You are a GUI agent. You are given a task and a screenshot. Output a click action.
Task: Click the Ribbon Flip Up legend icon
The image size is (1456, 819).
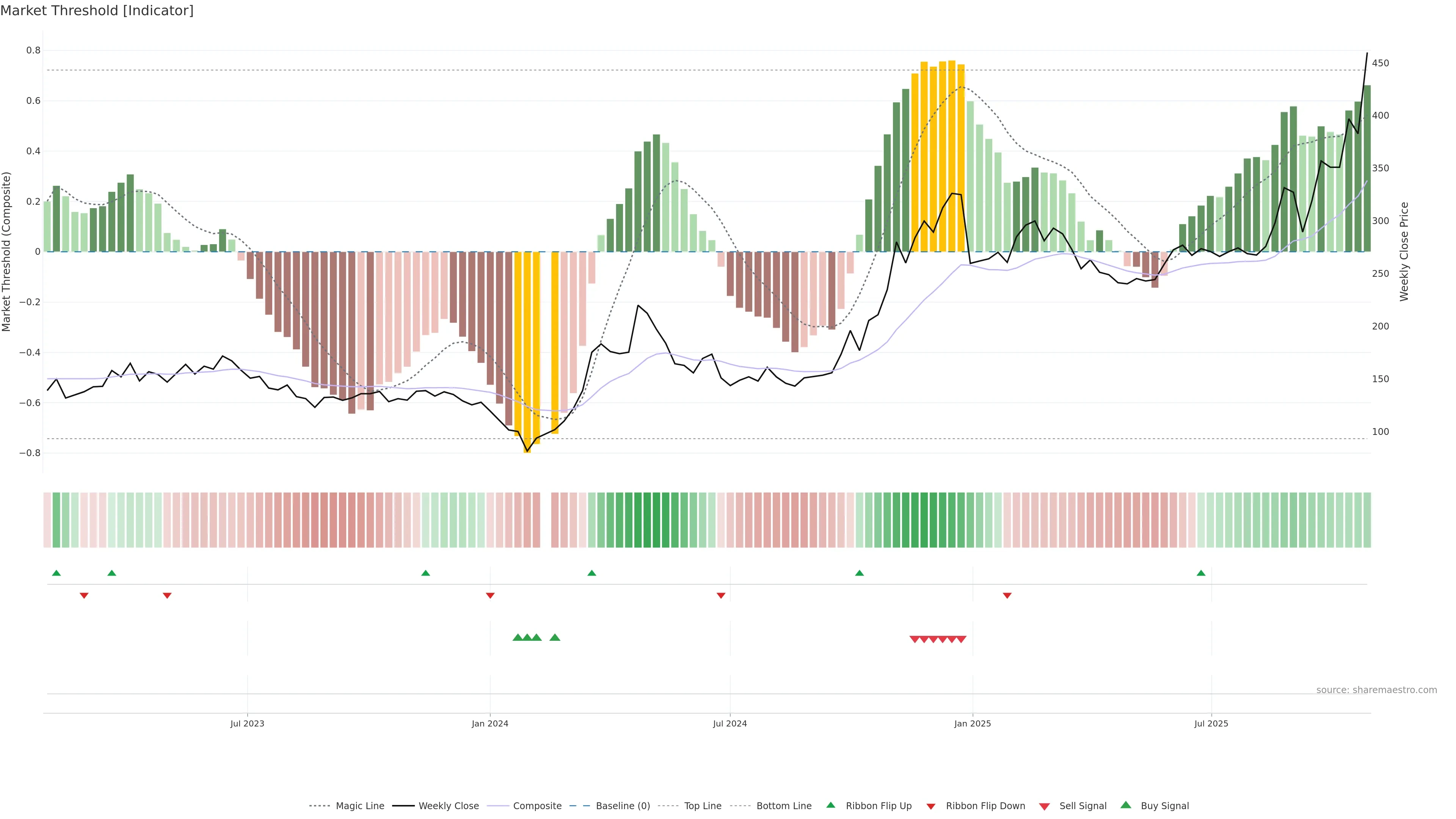pos(830,805)
